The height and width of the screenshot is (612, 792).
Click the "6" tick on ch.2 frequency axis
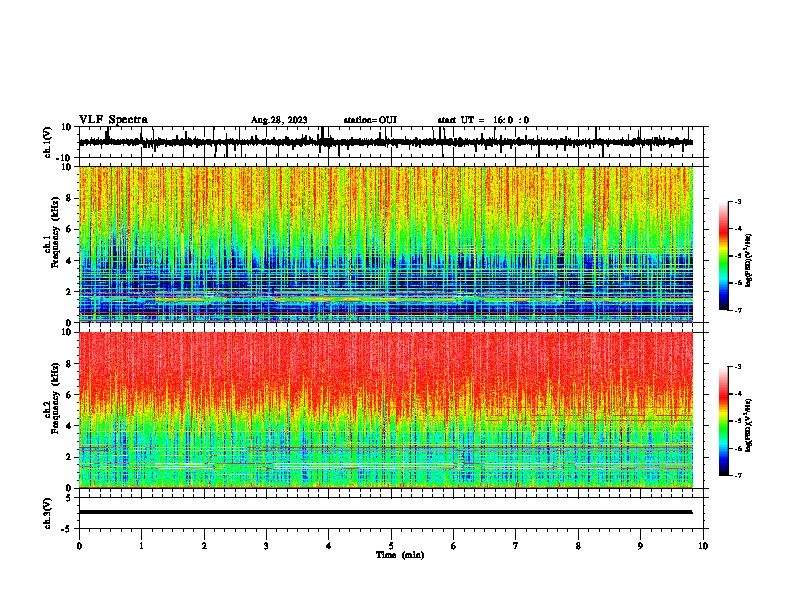coord(69,394)
